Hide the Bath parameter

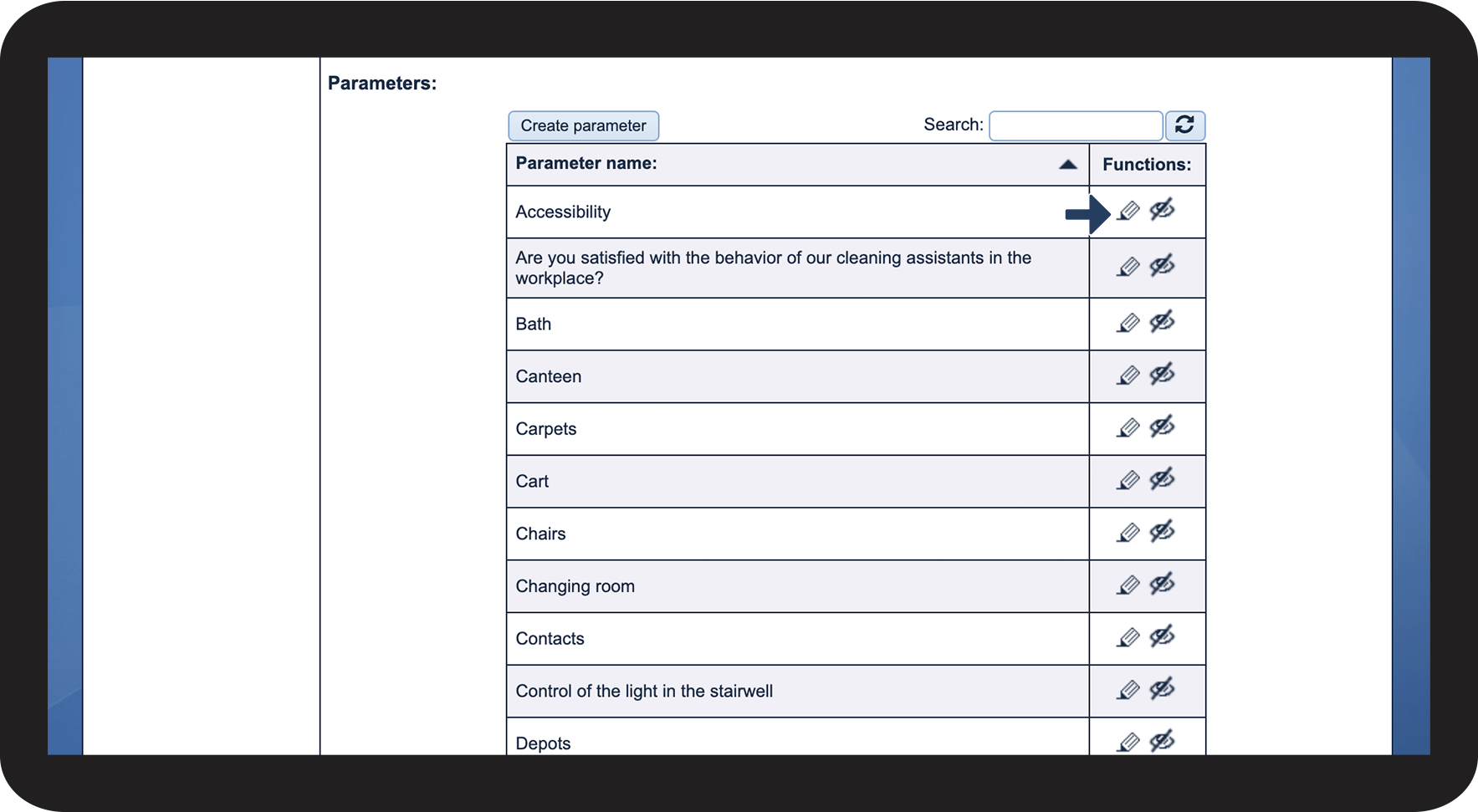[1162, 322]
